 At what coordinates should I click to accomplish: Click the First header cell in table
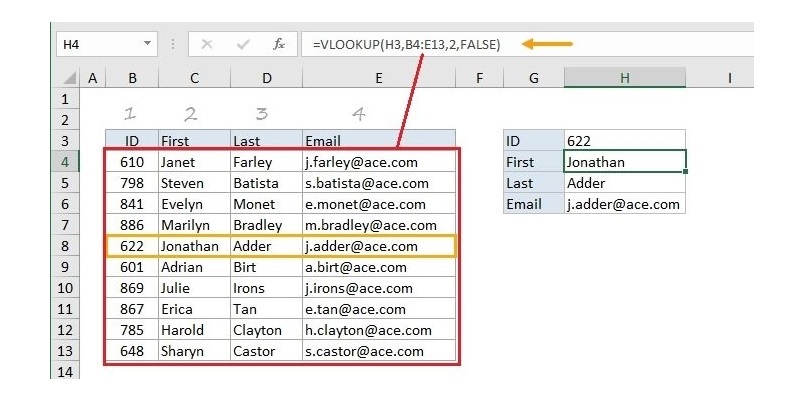(194, 140)
